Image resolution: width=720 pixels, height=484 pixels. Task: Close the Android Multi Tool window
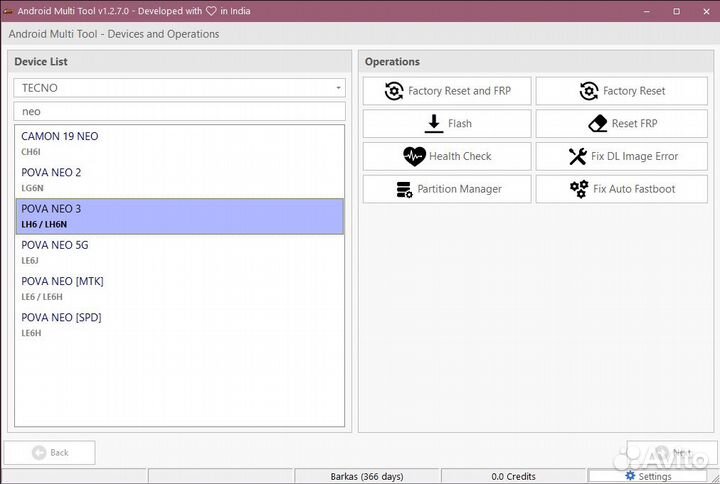(x=706, y=11)
